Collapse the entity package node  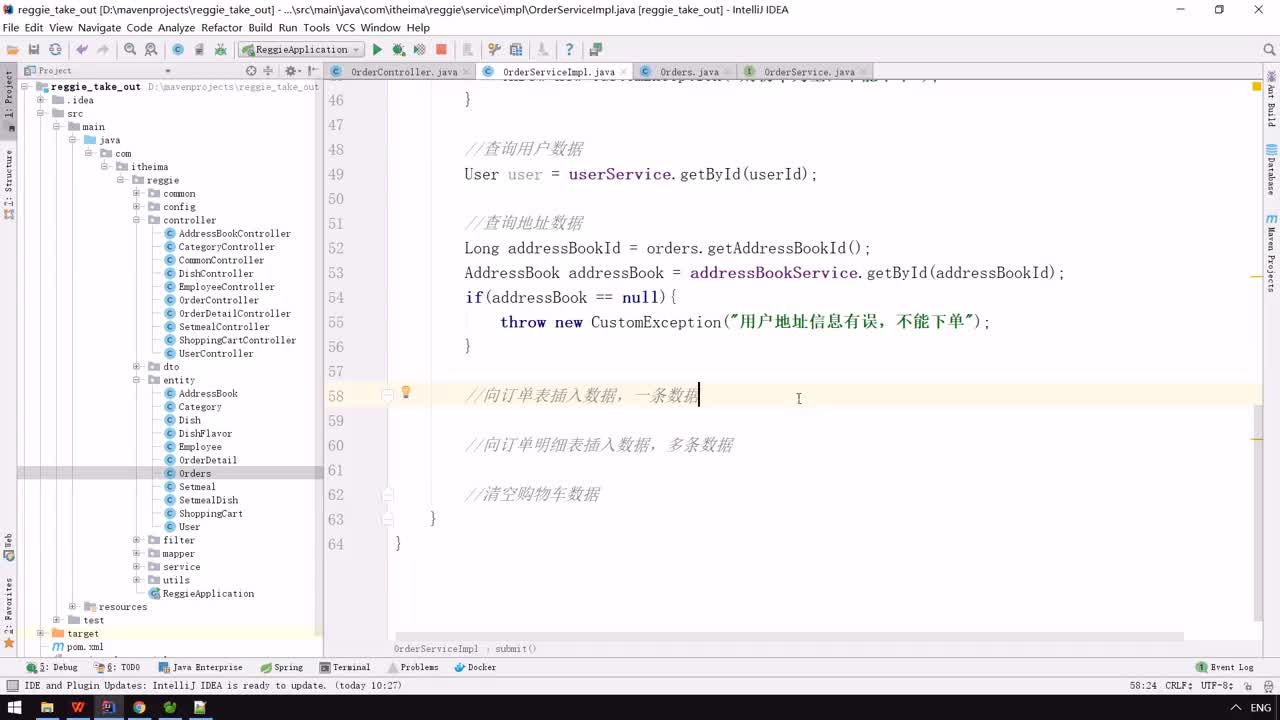pyautogui.click(x=137, y=380)
